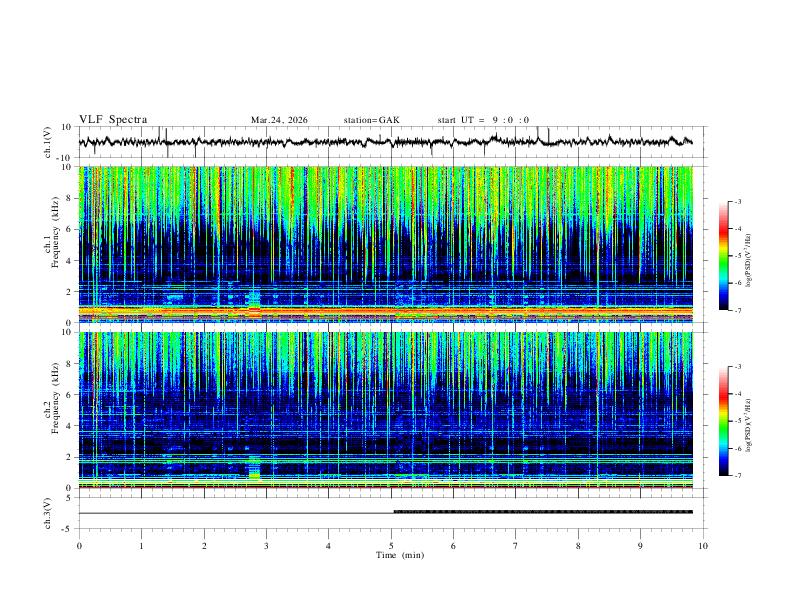The width and height of the screenshot is (792, 612).
Task: Click the ch.1 voltage waveform trace
Action: tap(385, 141)
